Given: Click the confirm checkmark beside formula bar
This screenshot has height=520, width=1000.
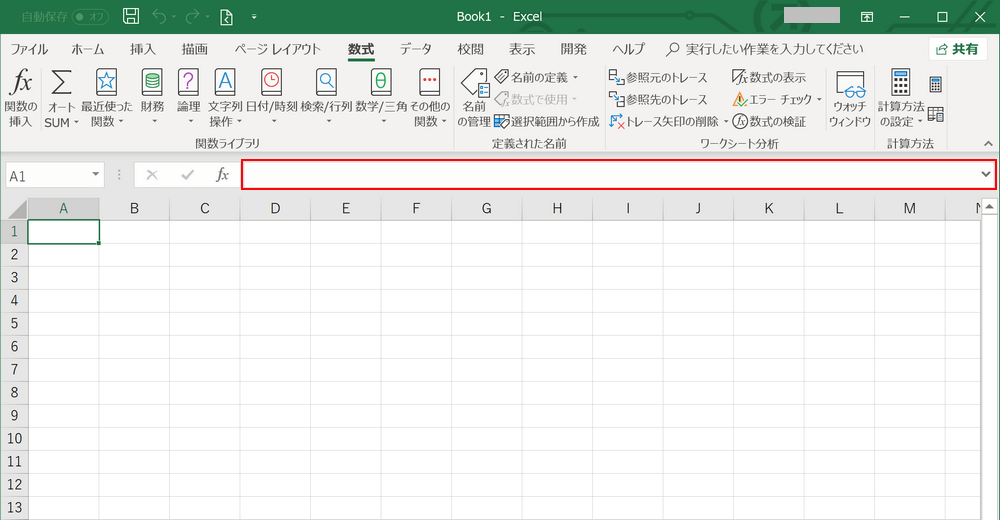Looking at the screenshot, I should coord(187,175).
